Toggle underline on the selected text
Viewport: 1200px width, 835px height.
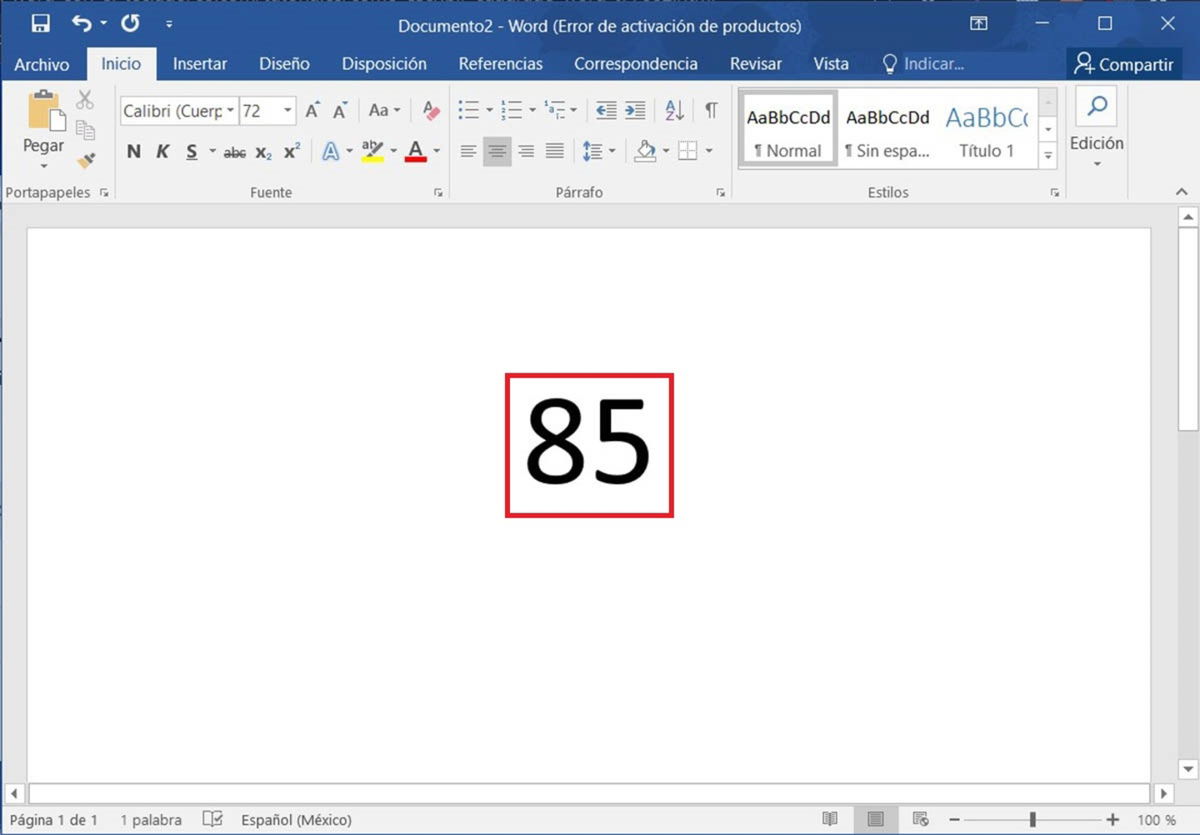(192, 151)
